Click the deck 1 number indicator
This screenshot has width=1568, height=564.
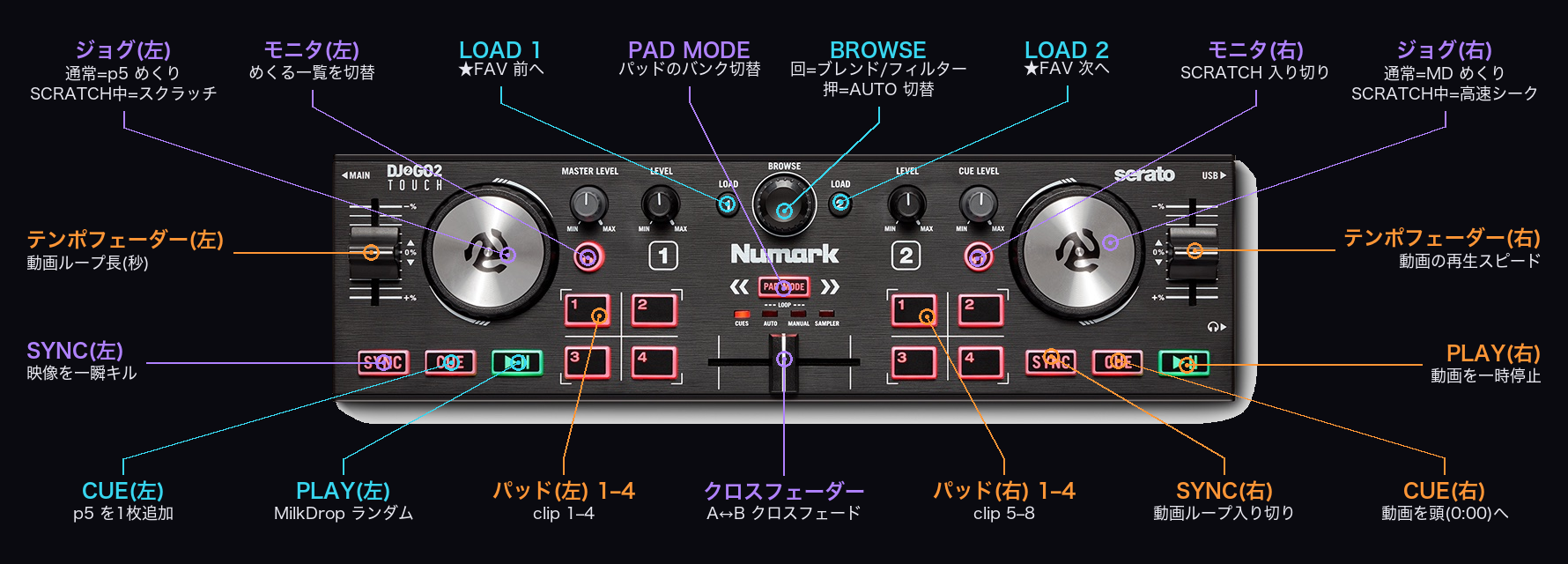663,256
